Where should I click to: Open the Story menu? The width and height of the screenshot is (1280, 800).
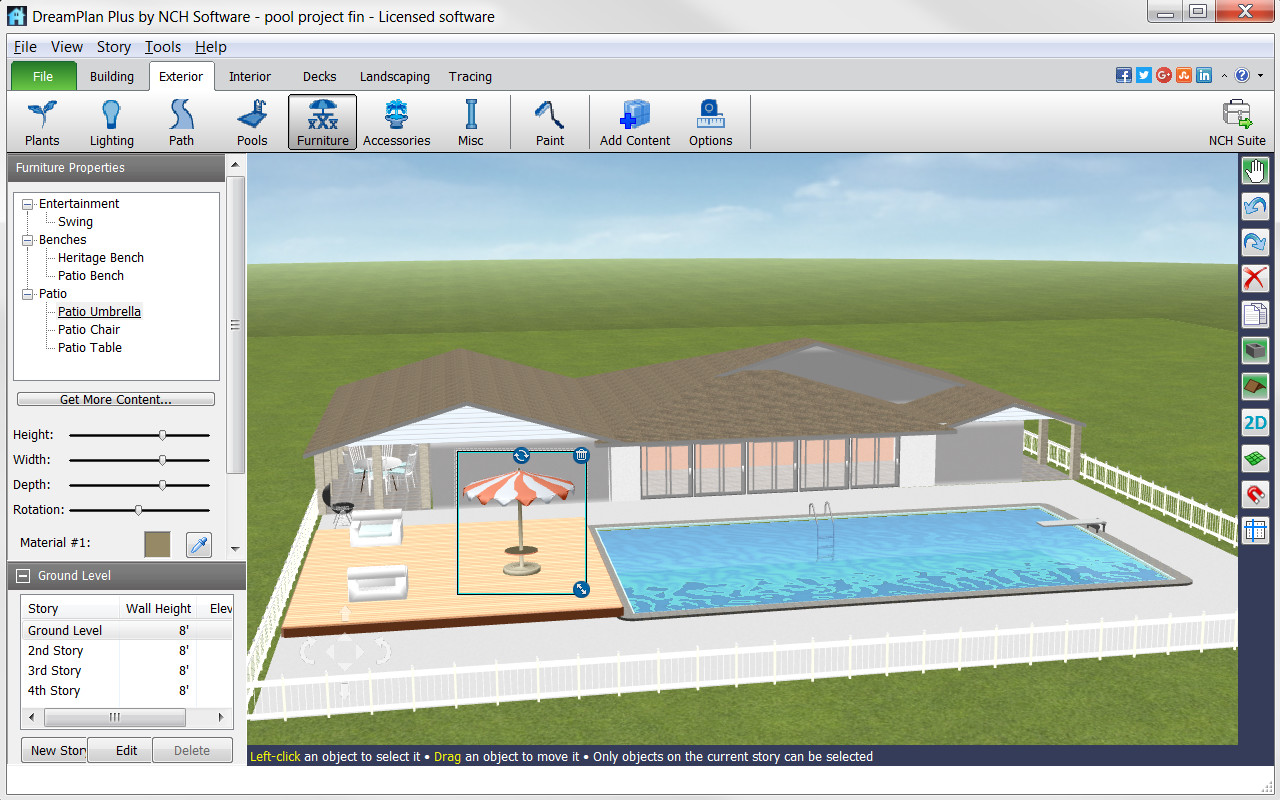click(x=113, y=46)
